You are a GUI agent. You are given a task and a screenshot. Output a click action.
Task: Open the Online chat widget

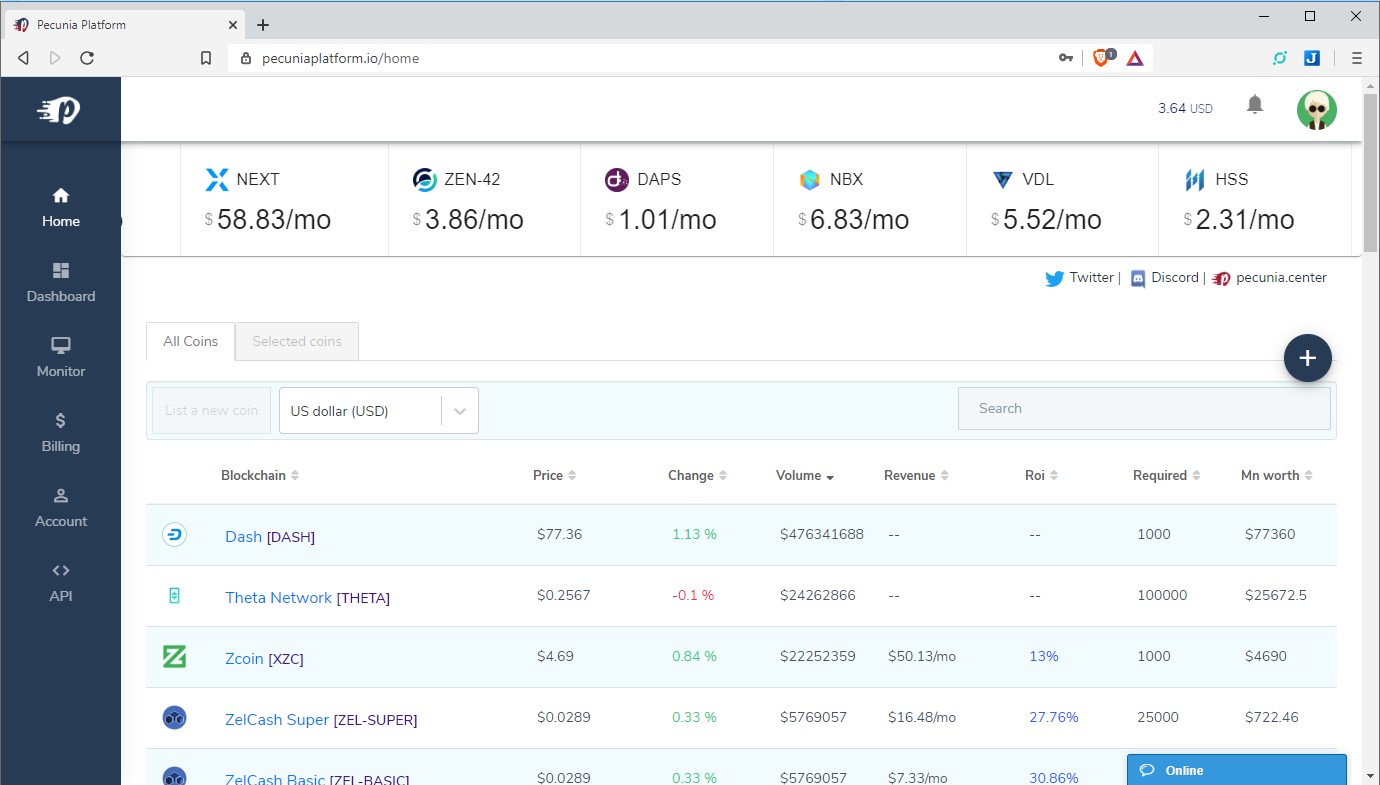pos(1237,770)
